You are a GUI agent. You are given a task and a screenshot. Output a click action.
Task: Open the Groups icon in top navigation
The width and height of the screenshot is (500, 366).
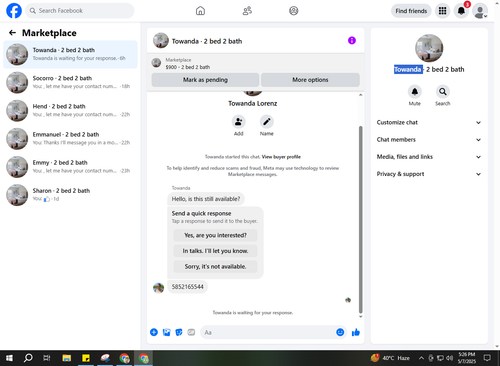pos(294,11)
